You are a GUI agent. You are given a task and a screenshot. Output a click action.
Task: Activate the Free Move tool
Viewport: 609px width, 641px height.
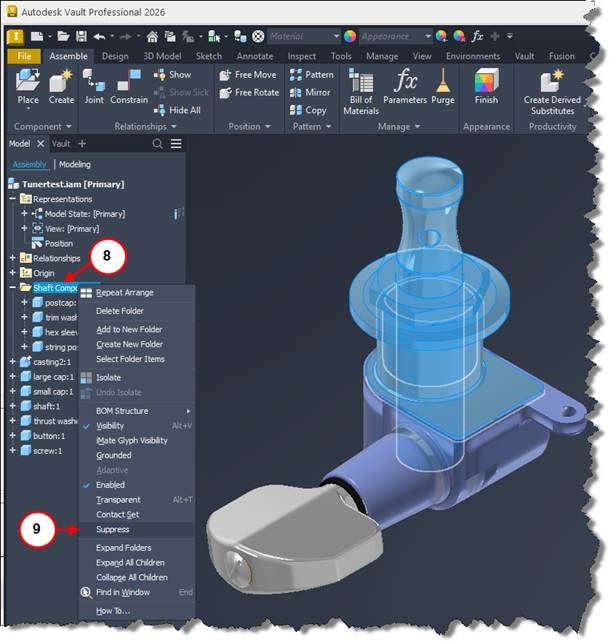248,75
